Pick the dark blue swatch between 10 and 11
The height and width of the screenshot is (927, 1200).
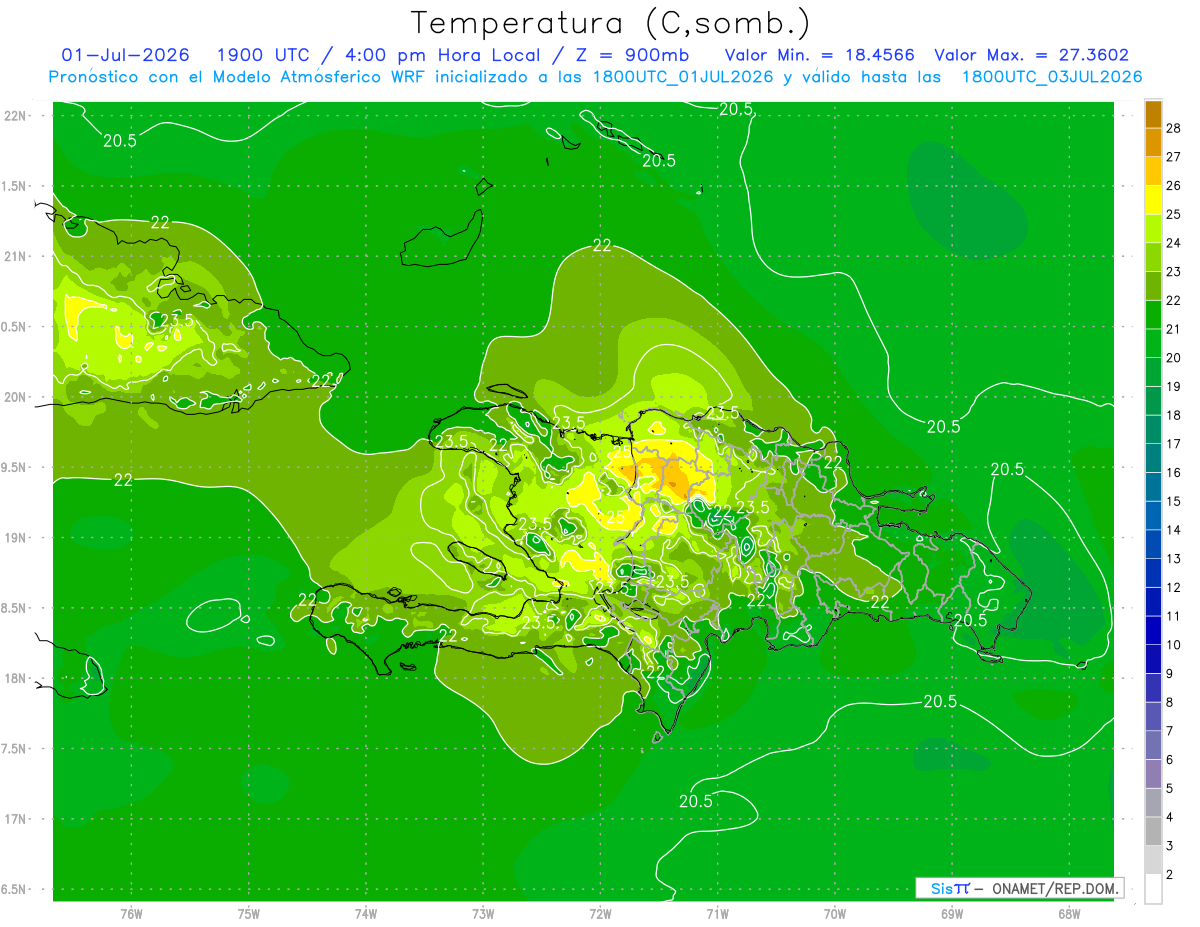tap(1153, 630)
